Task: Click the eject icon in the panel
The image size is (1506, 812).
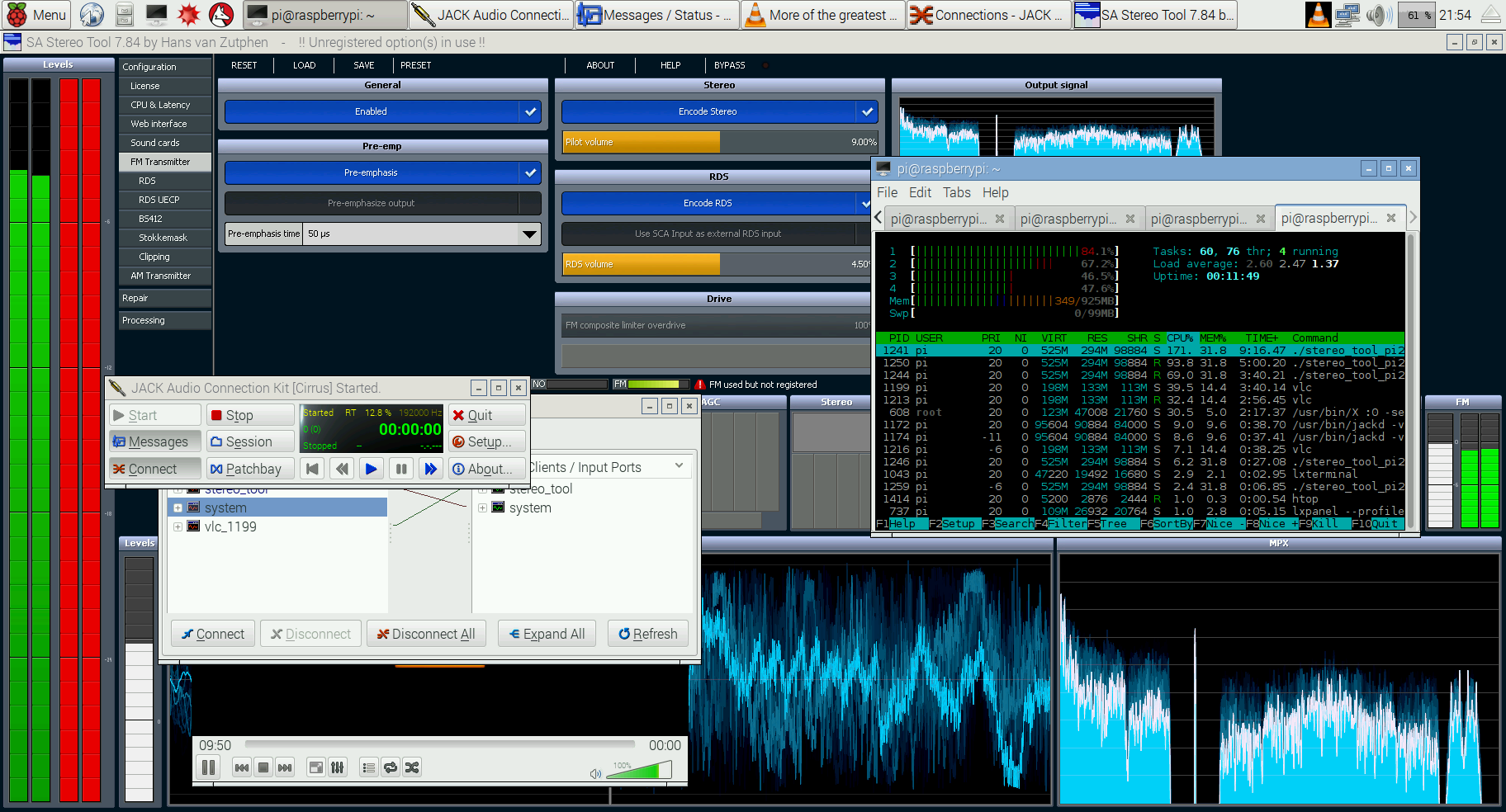Action: coord(1491,15)
